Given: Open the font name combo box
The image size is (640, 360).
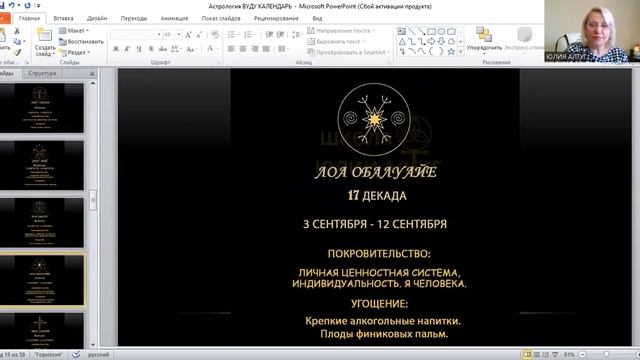Looking at the screenshot, I should [x=136, y=35].
